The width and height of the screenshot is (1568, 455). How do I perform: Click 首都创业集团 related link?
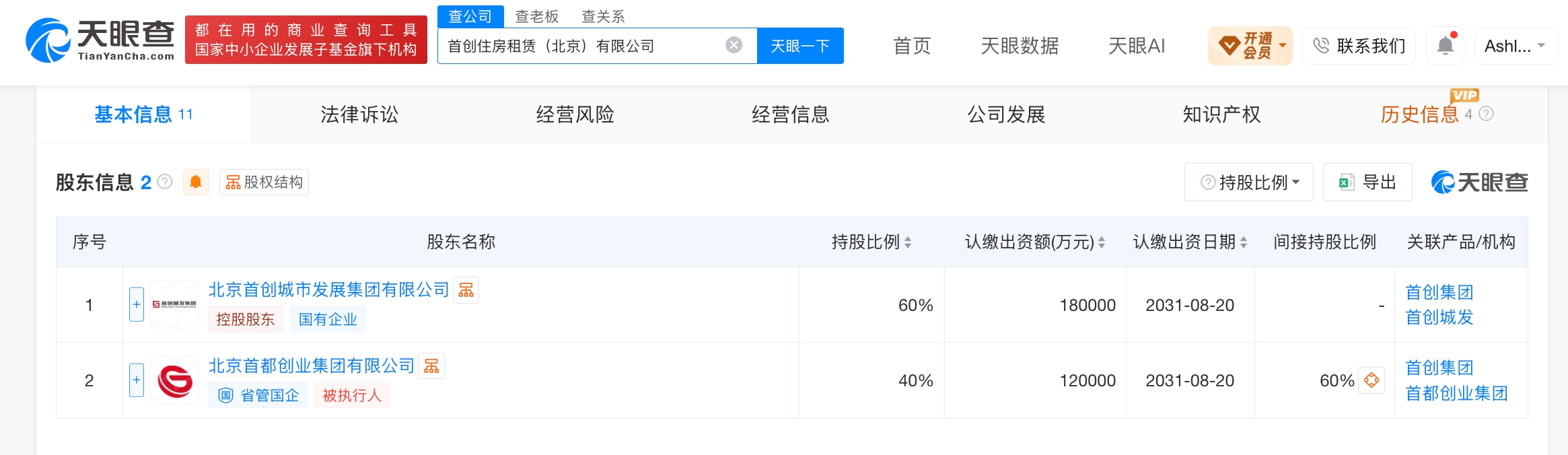click(x=1456, y=393)
